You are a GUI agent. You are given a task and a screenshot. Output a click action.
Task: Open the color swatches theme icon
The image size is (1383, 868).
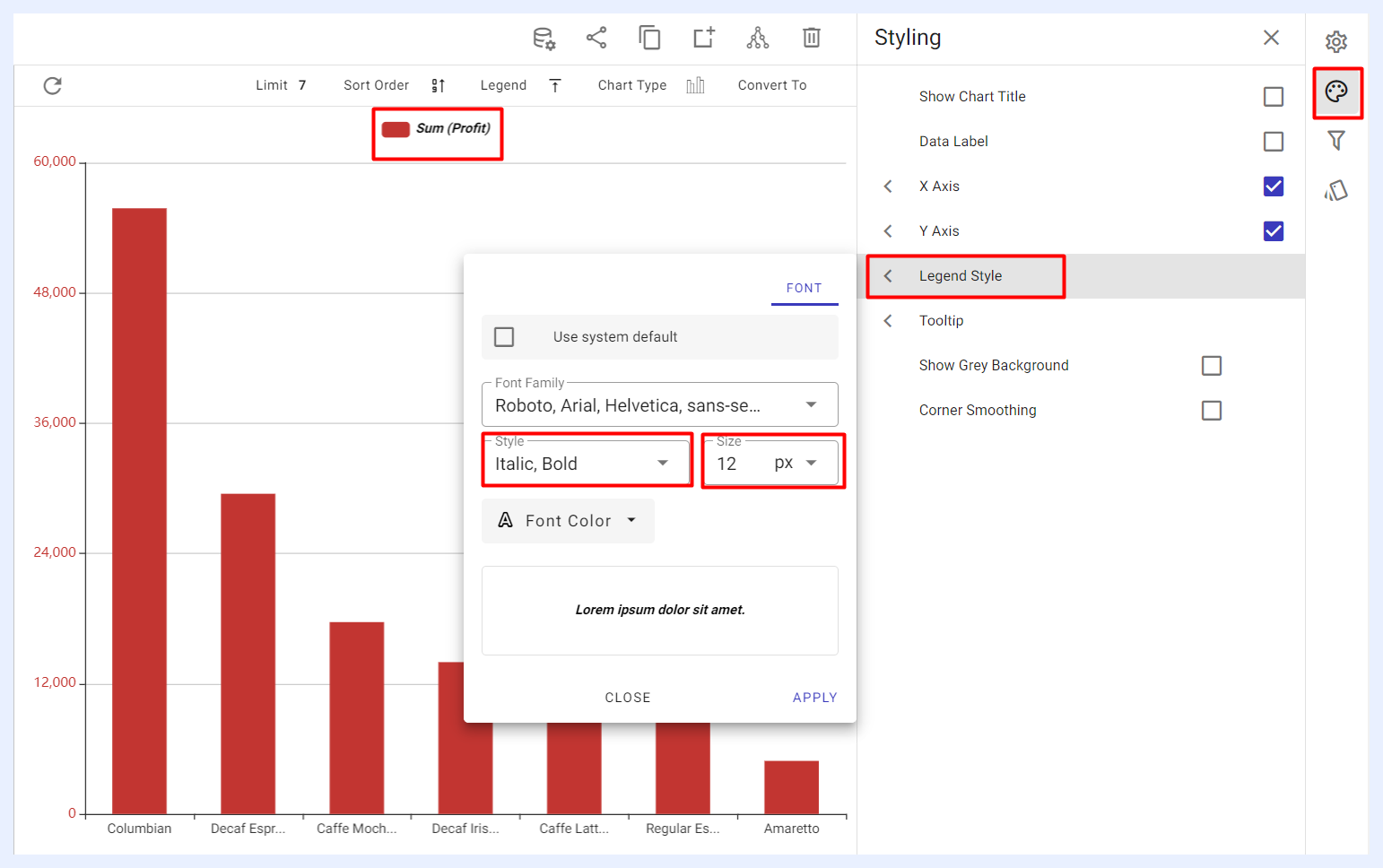pyautogui.click(x=1336, y=190)
